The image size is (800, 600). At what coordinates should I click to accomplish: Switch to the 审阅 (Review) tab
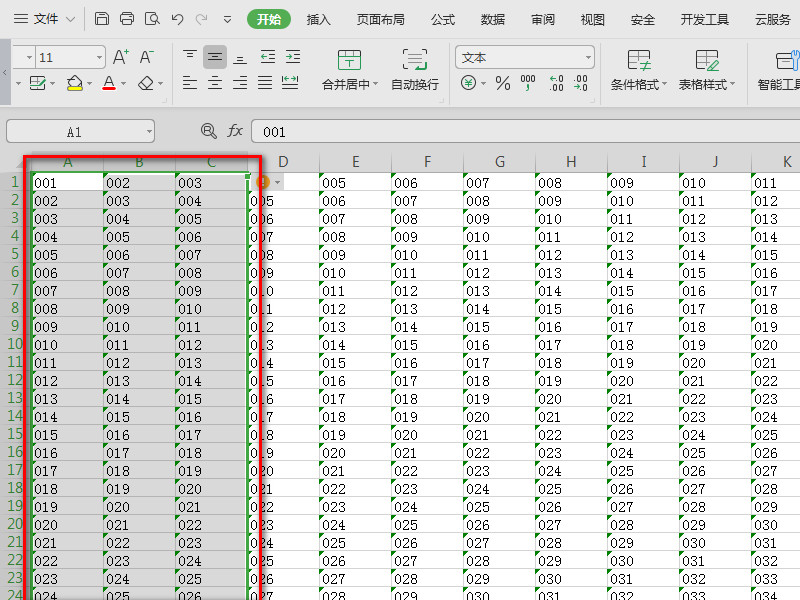pos(543,19)
